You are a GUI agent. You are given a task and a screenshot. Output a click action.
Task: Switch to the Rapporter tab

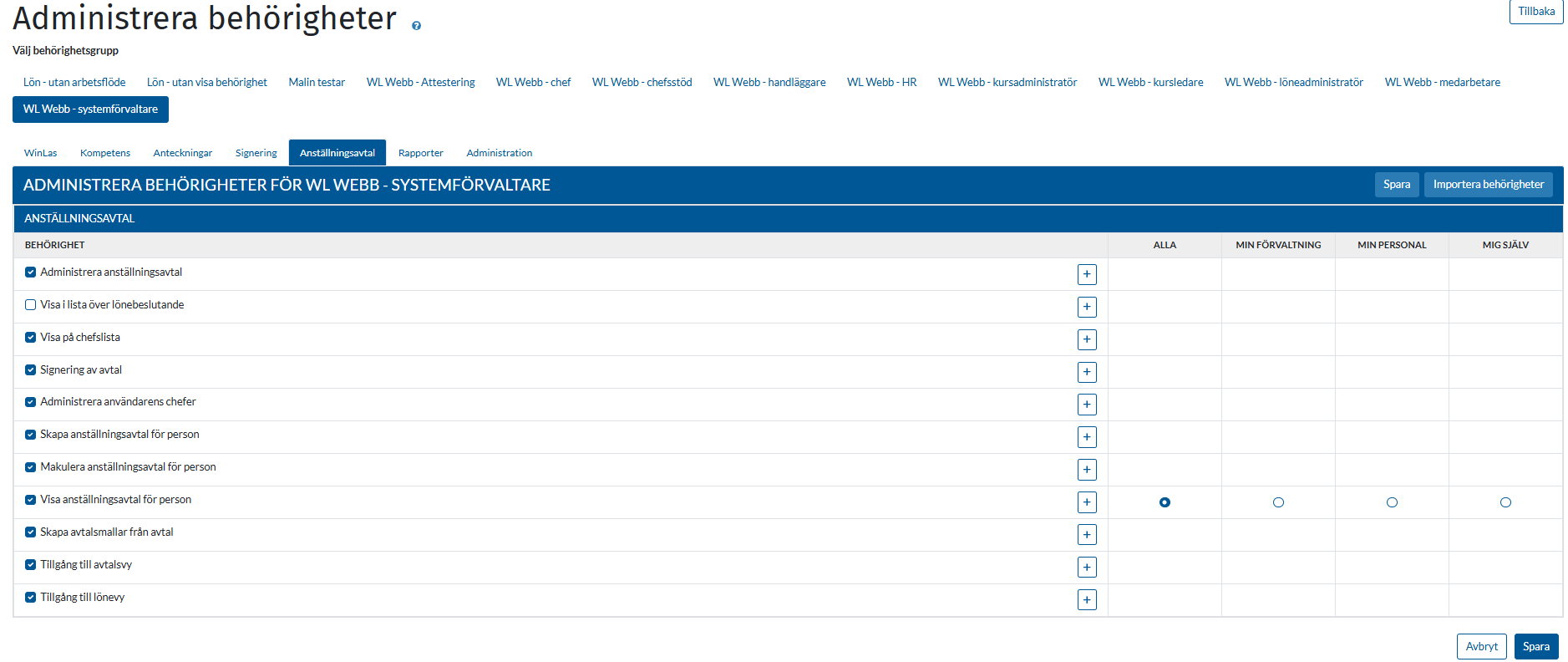click(420, 153)
